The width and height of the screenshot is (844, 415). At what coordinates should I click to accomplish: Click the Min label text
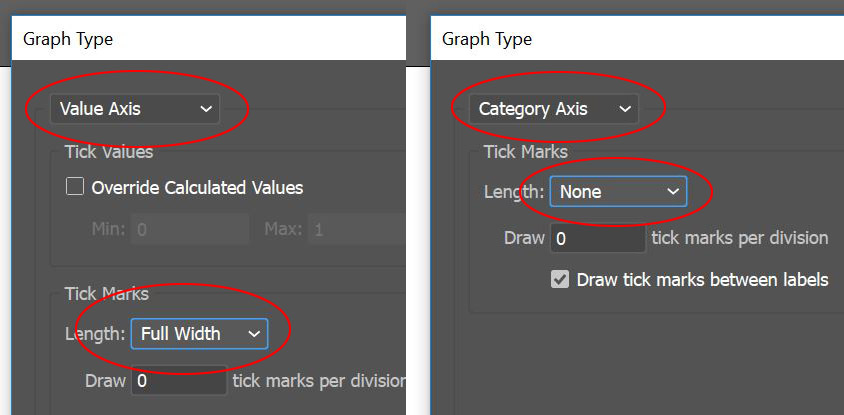pyautogui.click(x=107, y=229)
